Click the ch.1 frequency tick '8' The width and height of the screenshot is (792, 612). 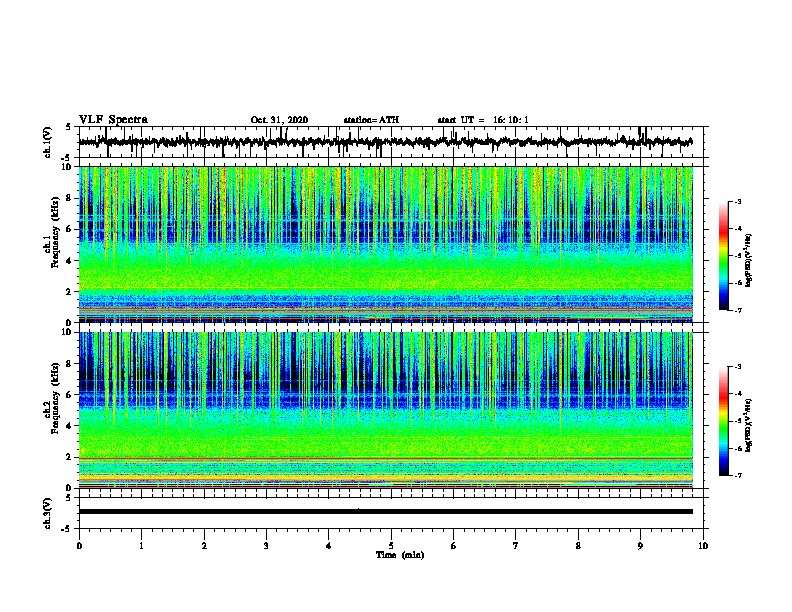click(x=70, y=198)
